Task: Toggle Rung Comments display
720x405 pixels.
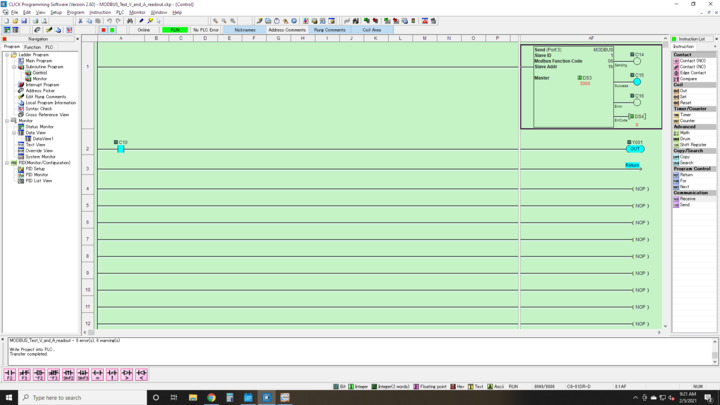Action: (x=329, y=30)
